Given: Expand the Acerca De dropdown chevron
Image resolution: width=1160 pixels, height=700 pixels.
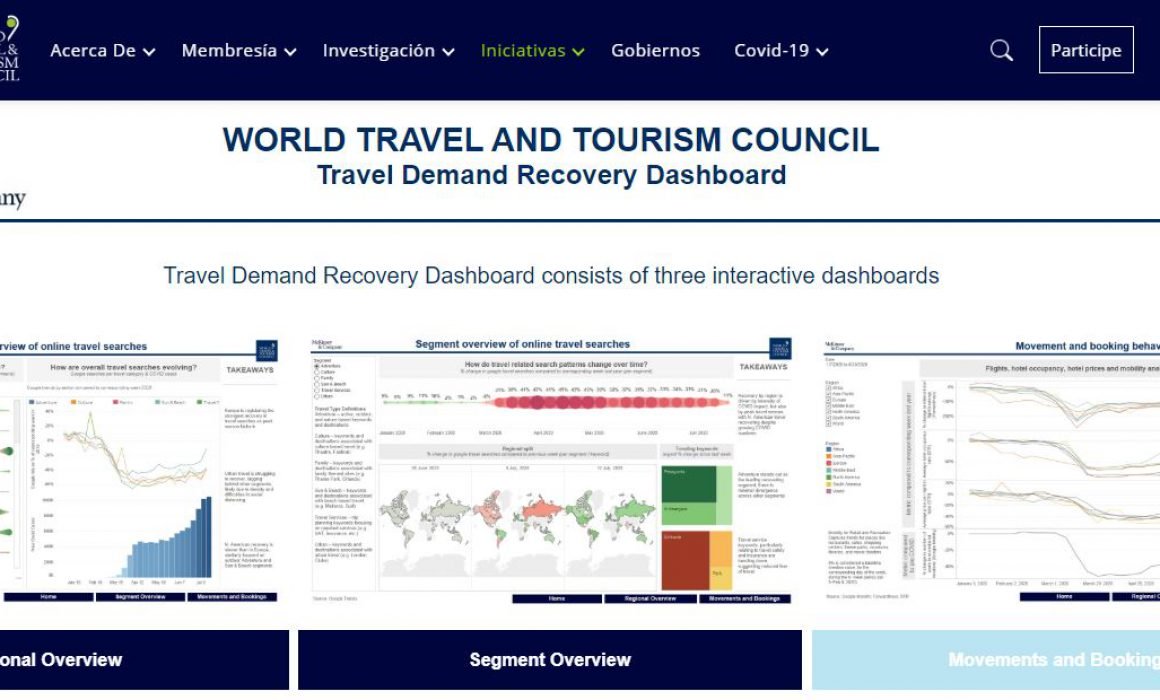Looking at the screenshot, I should (x=149, y=52).
